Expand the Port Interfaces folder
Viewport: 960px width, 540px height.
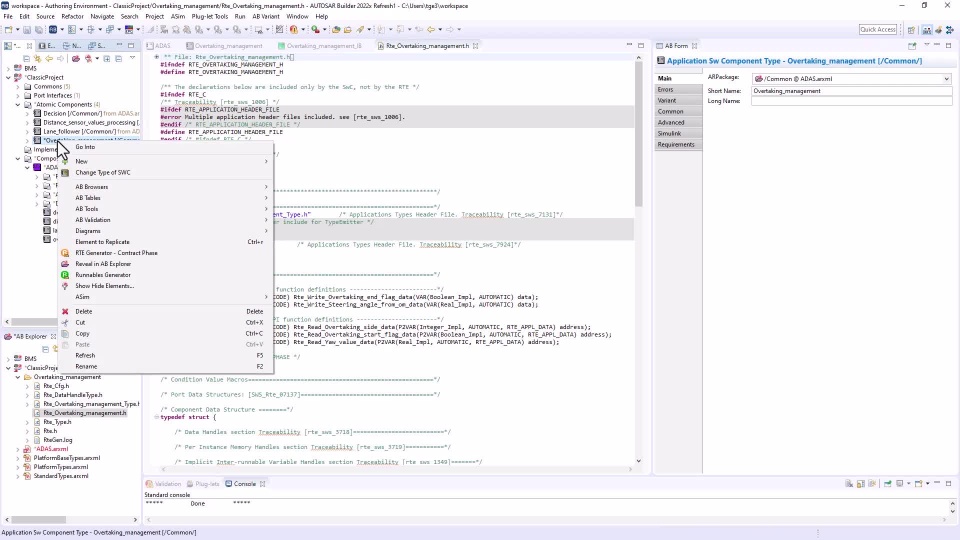click(x=18, y=96)
